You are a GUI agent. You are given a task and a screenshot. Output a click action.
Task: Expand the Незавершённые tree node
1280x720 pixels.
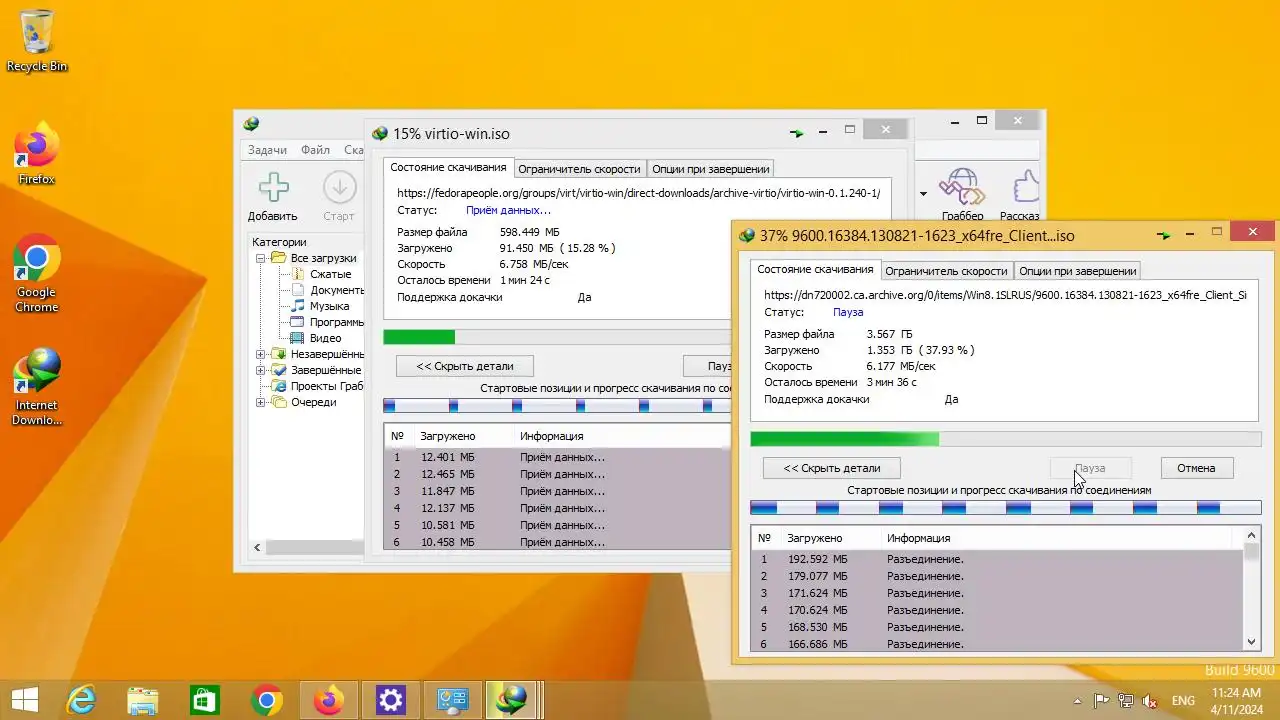coord(261,354)
